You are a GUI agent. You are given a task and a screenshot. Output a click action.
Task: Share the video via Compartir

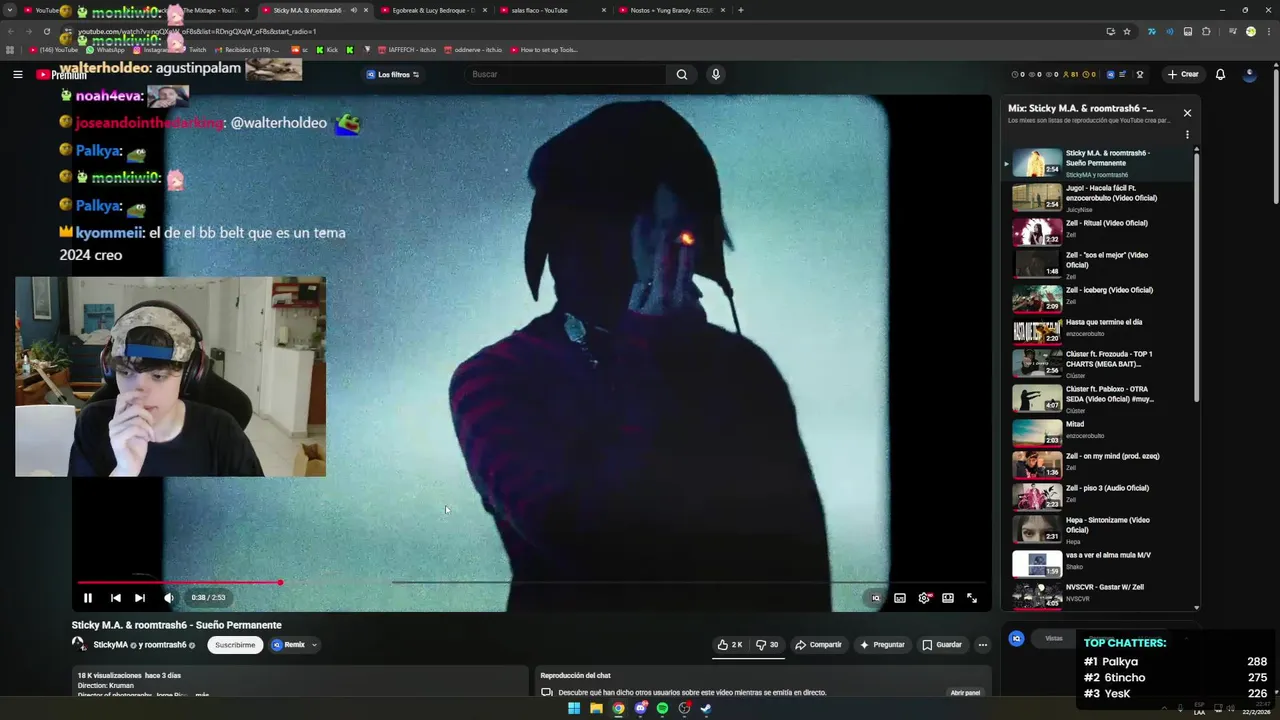point(818,645)
